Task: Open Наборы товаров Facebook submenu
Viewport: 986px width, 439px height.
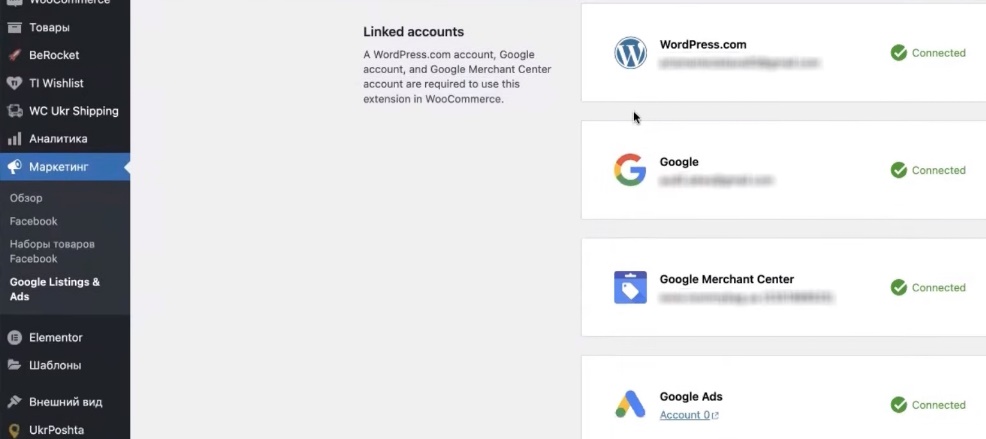Action: coord(52,251)
